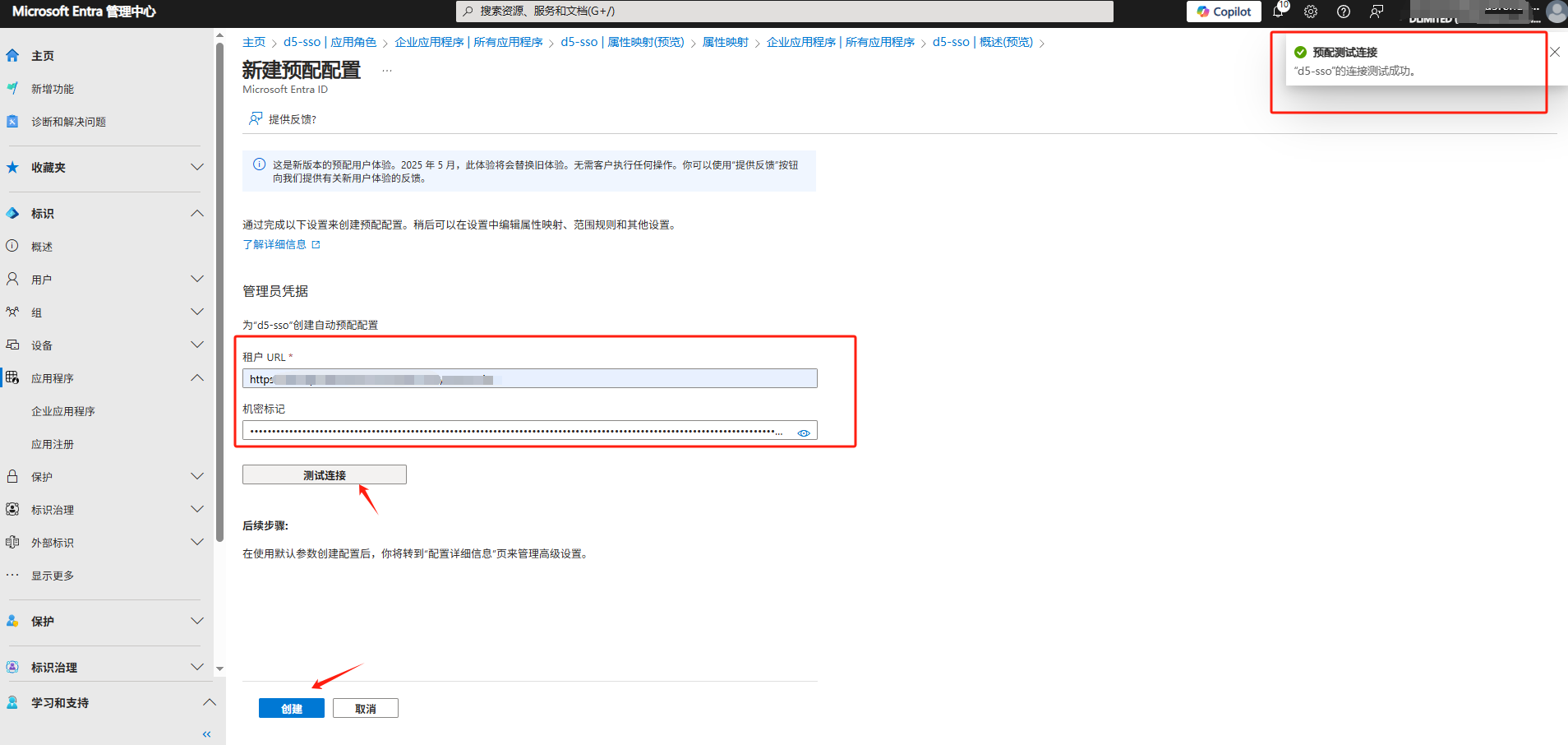This screenshot has height=745, width=1568.
Task: Expand the 用户 menu chevron
Action: click(x=197, y=279)
